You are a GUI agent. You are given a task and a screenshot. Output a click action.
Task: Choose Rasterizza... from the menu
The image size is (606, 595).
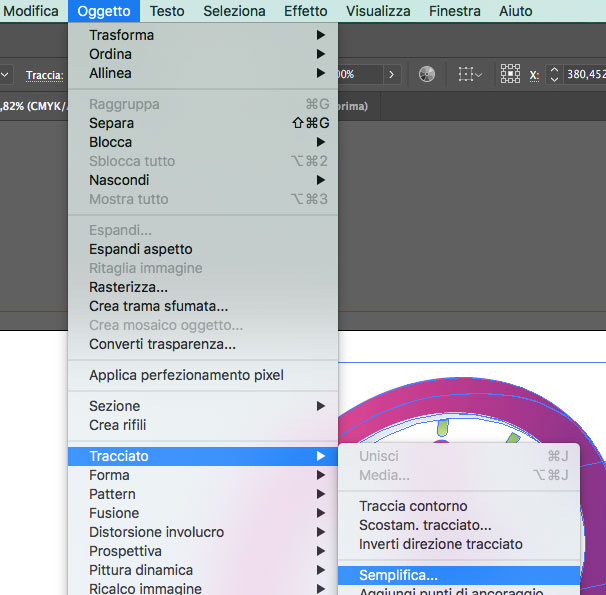click(x=203, y=287)
